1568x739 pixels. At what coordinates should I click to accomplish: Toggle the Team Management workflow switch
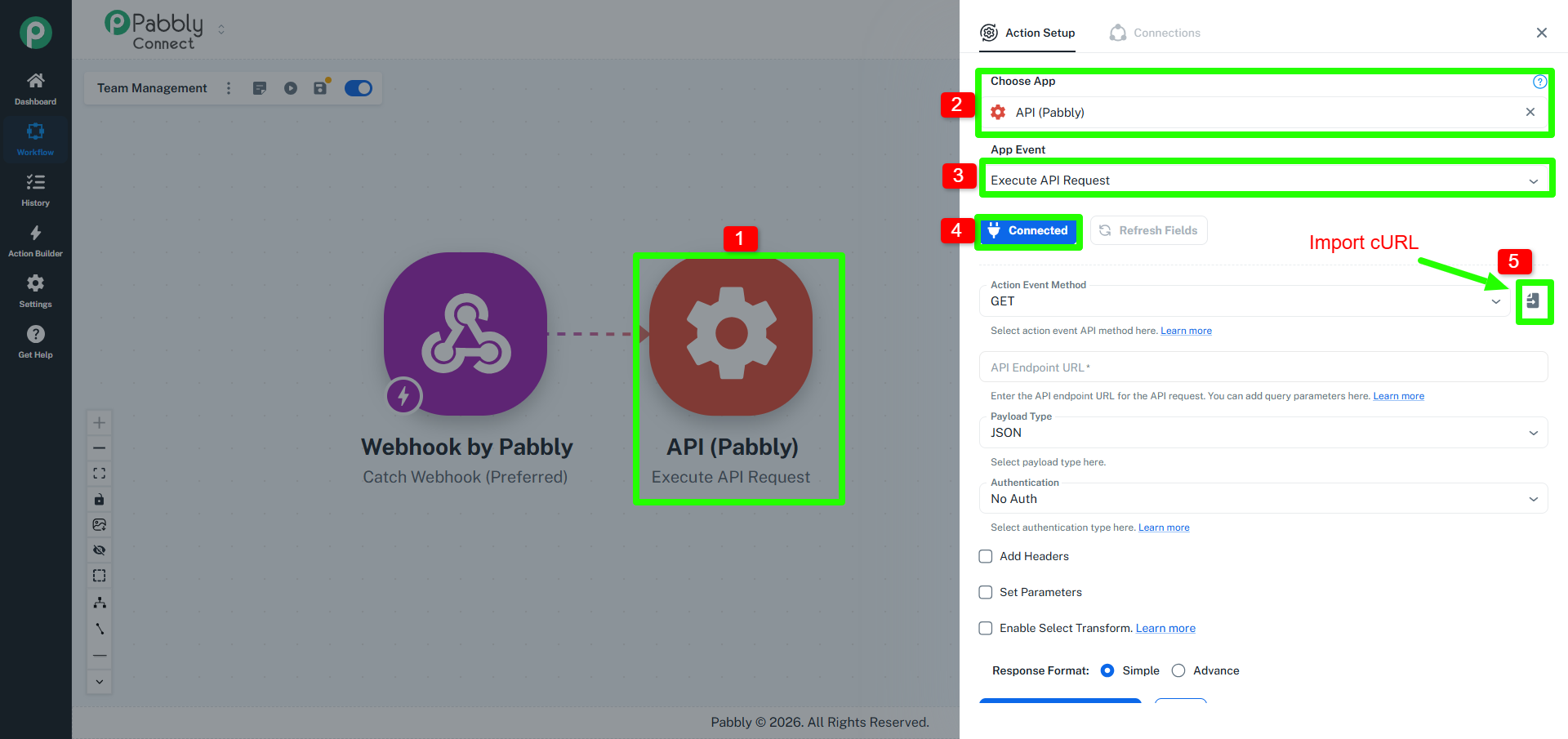click(359, 88)
